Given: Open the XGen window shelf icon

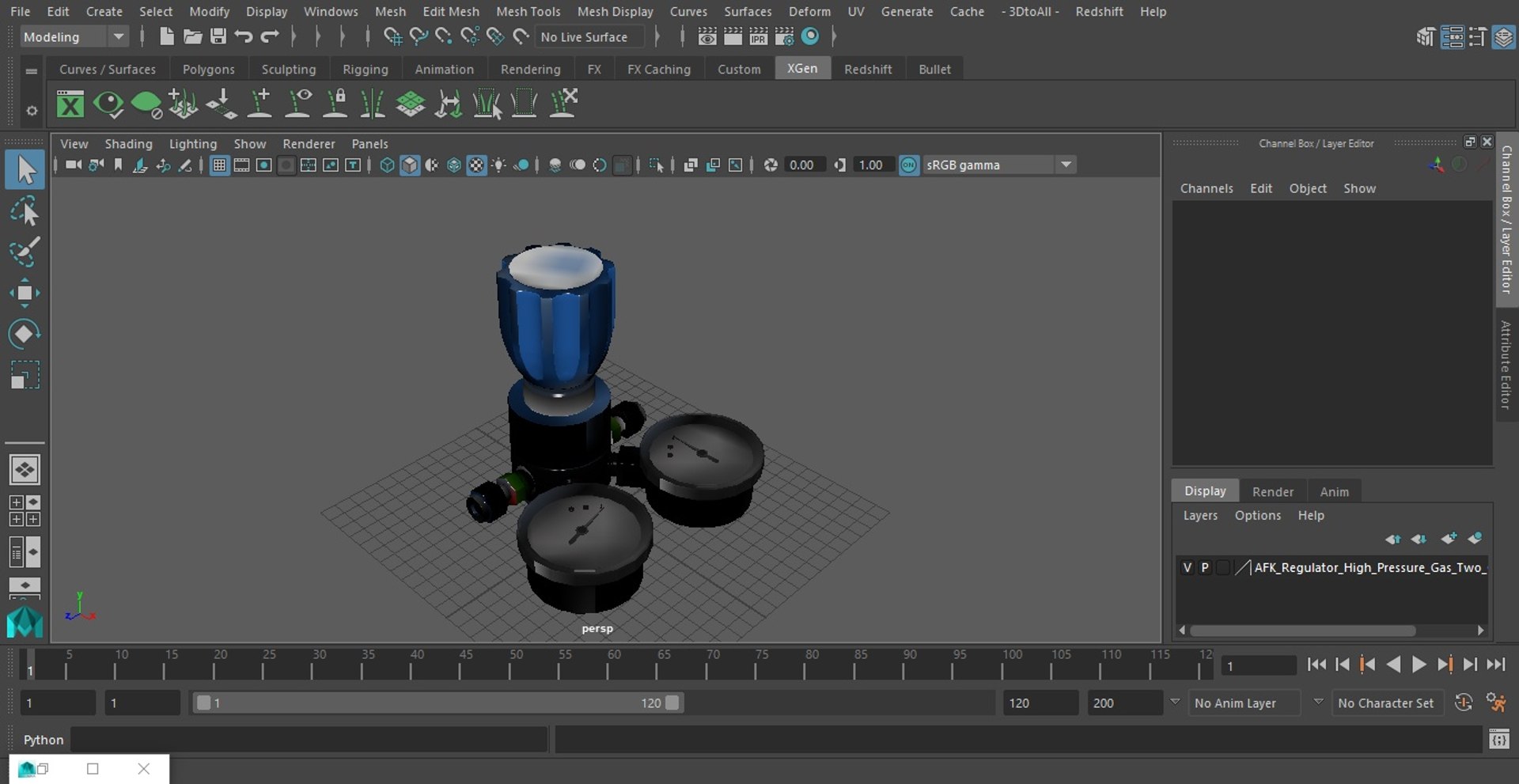Looking at the screenshot, I should (x=70, y=104).
